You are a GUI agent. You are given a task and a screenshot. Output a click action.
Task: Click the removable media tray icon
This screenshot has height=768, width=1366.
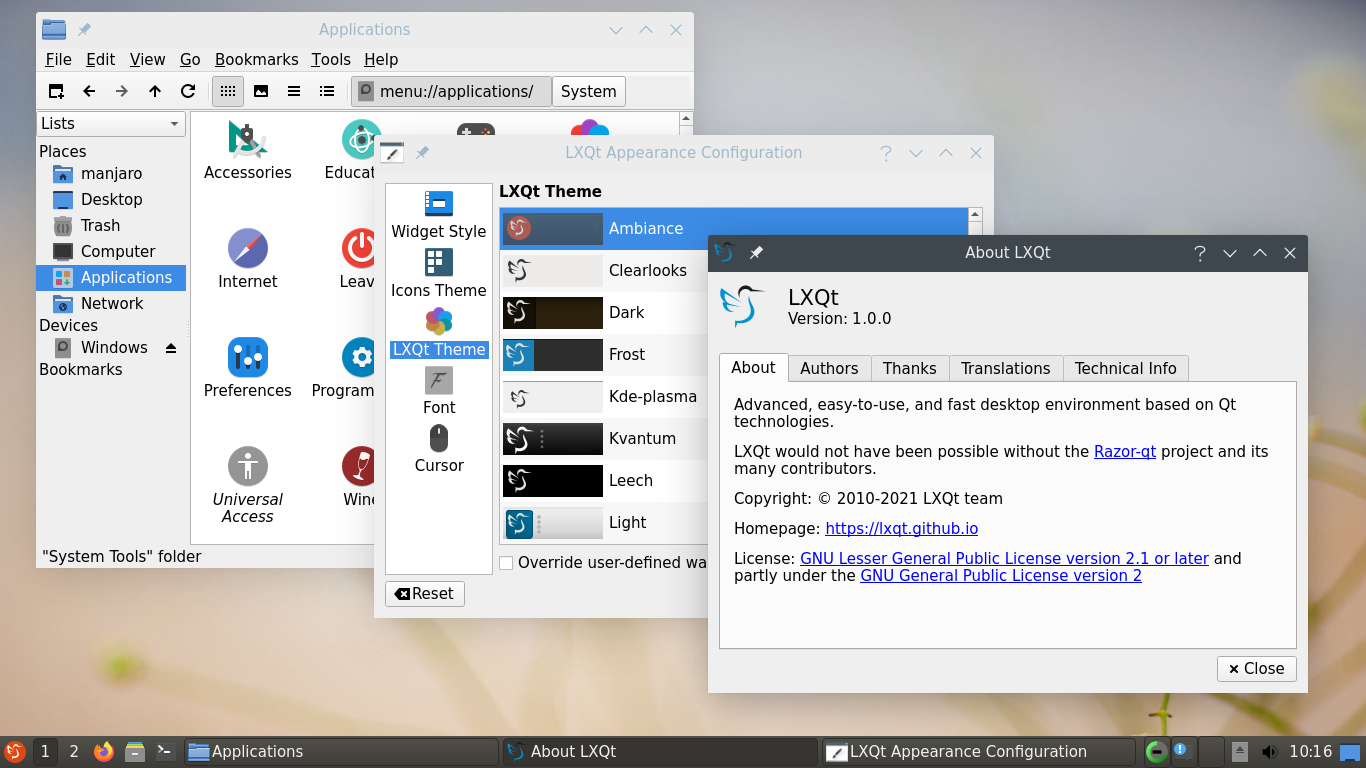pyautogui.click(x=1240, y=752)
